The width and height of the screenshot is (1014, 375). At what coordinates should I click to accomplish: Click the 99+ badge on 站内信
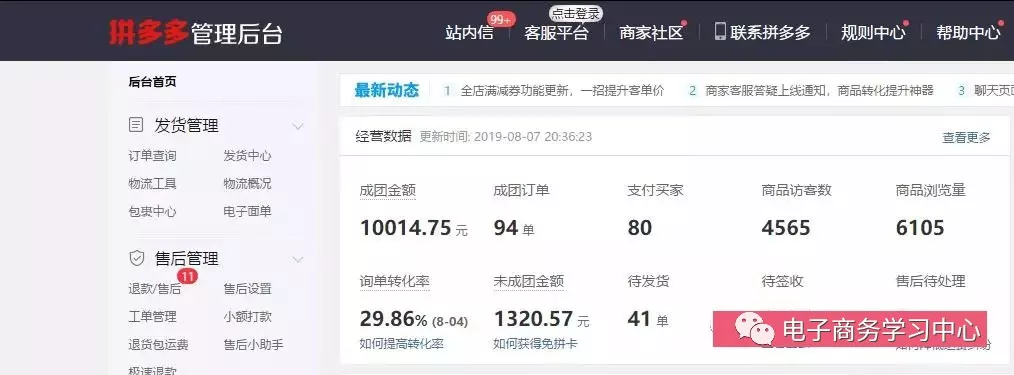point(500,20)
